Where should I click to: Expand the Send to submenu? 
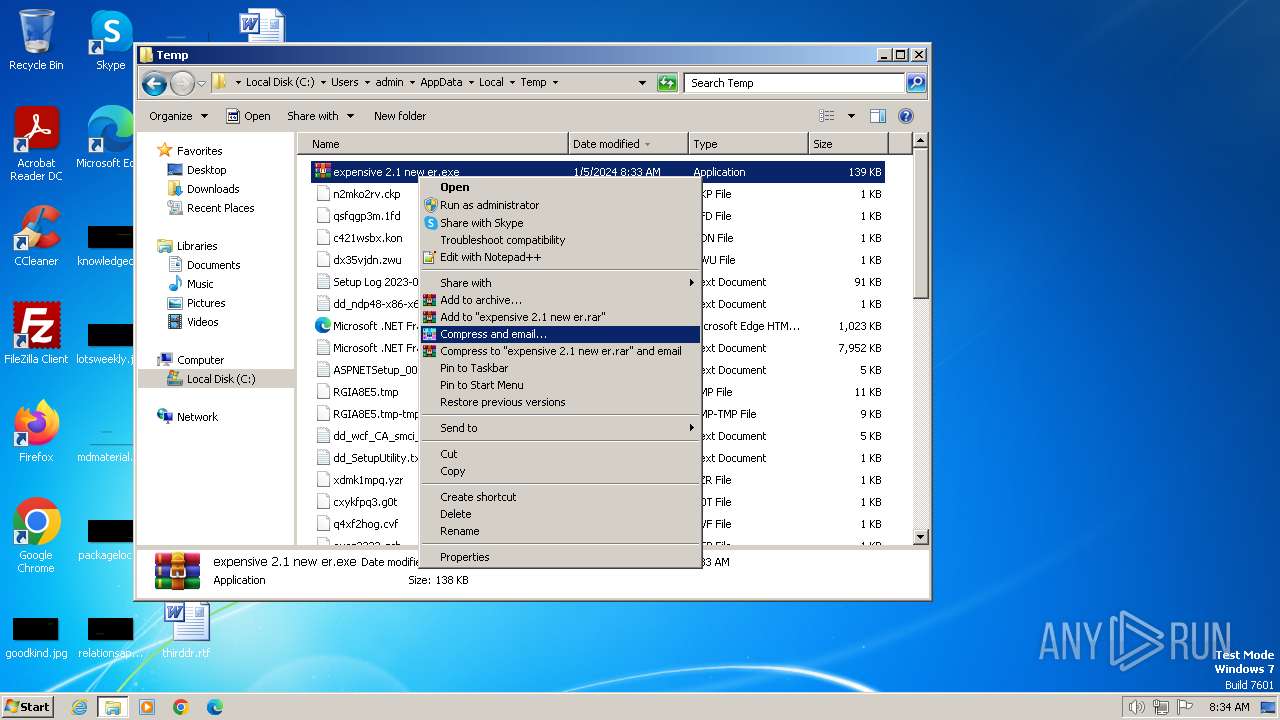(560, 428)
